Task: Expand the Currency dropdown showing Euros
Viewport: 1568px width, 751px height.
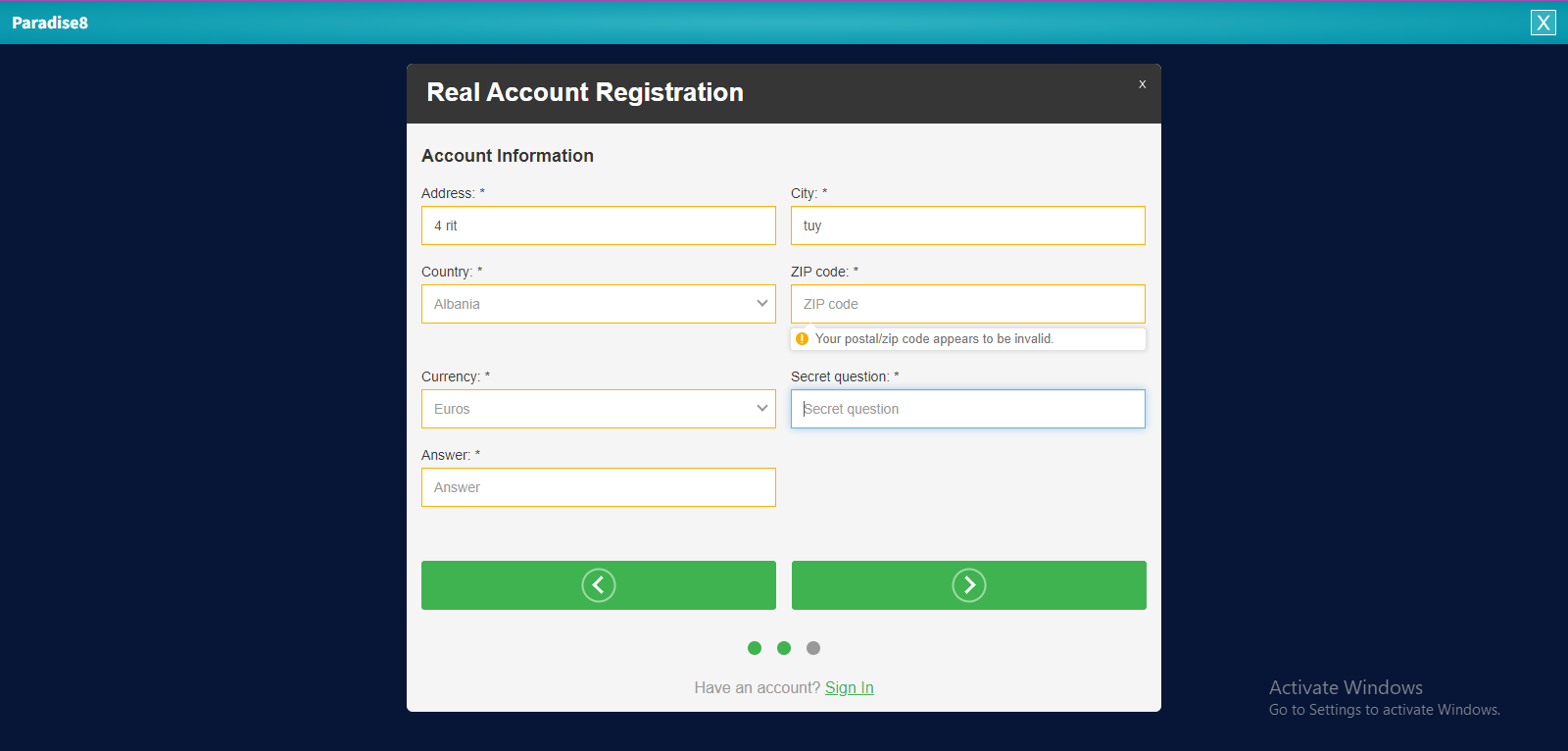Action: [x=598, y=409]
